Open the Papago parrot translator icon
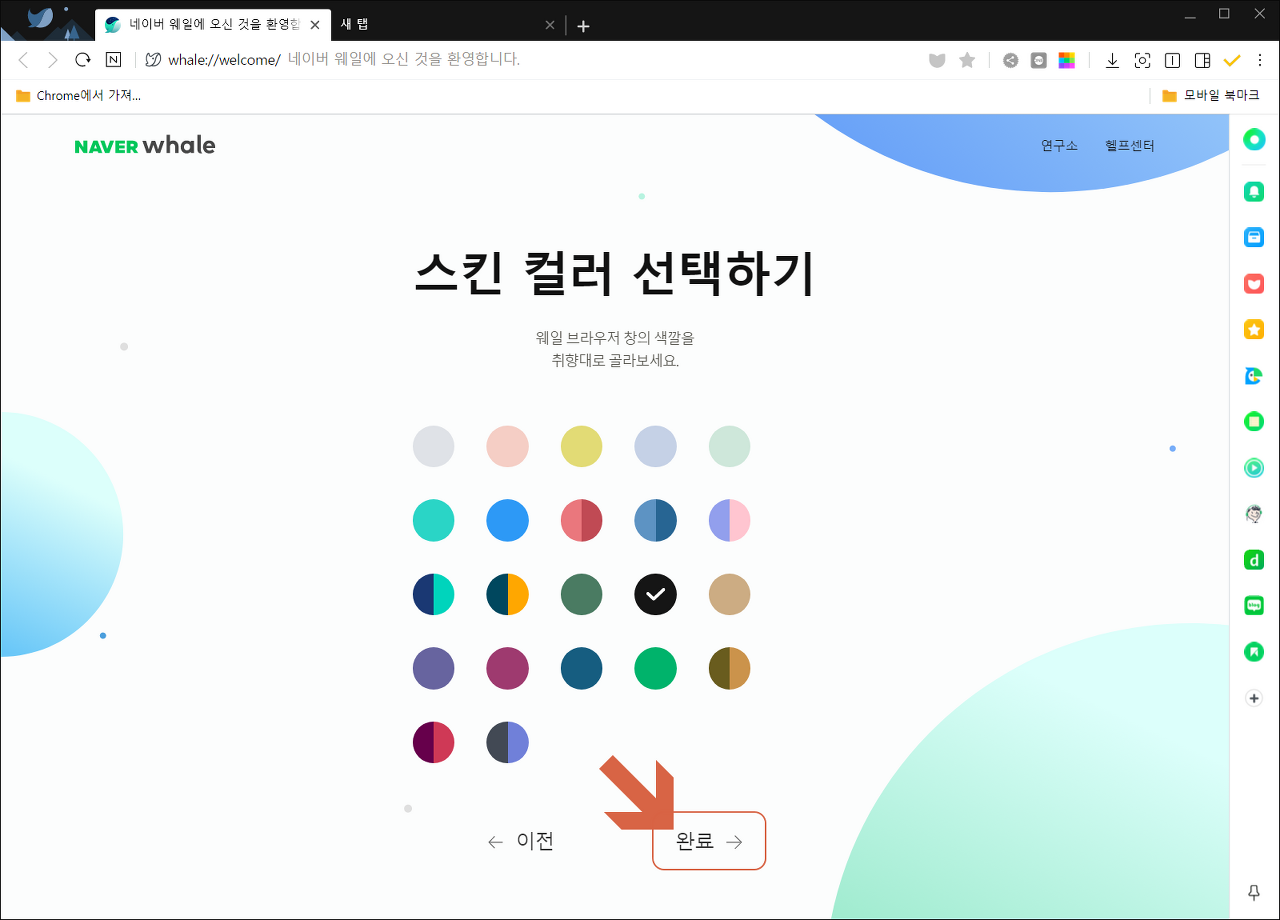The height and width of the screenshot is (920, 1280). click(x=1254, y=376)
